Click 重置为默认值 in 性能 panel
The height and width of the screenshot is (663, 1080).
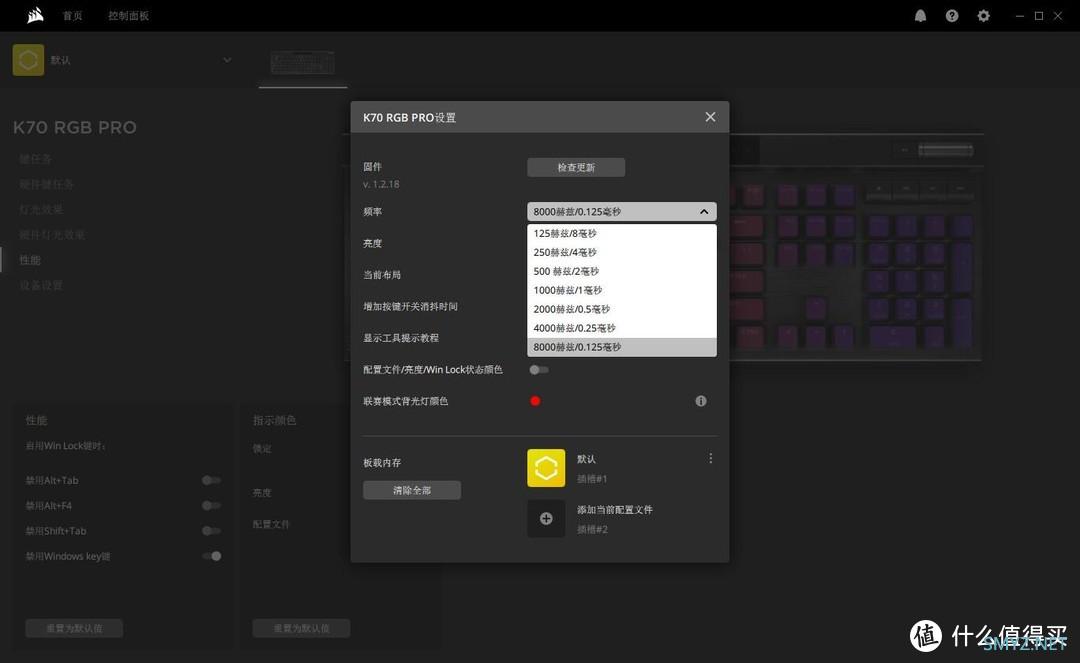click(74, 628)
